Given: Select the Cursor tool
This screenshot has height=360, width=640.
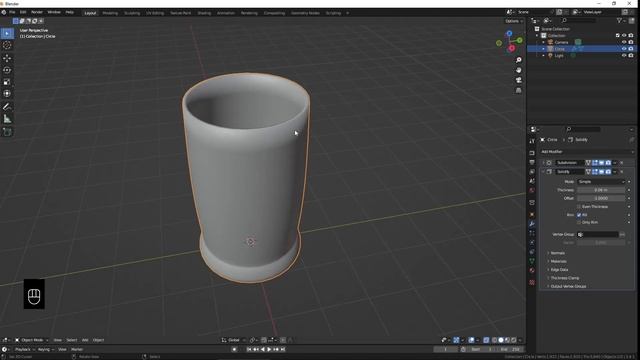Looking at the screenshot, I should click(7, 45).
